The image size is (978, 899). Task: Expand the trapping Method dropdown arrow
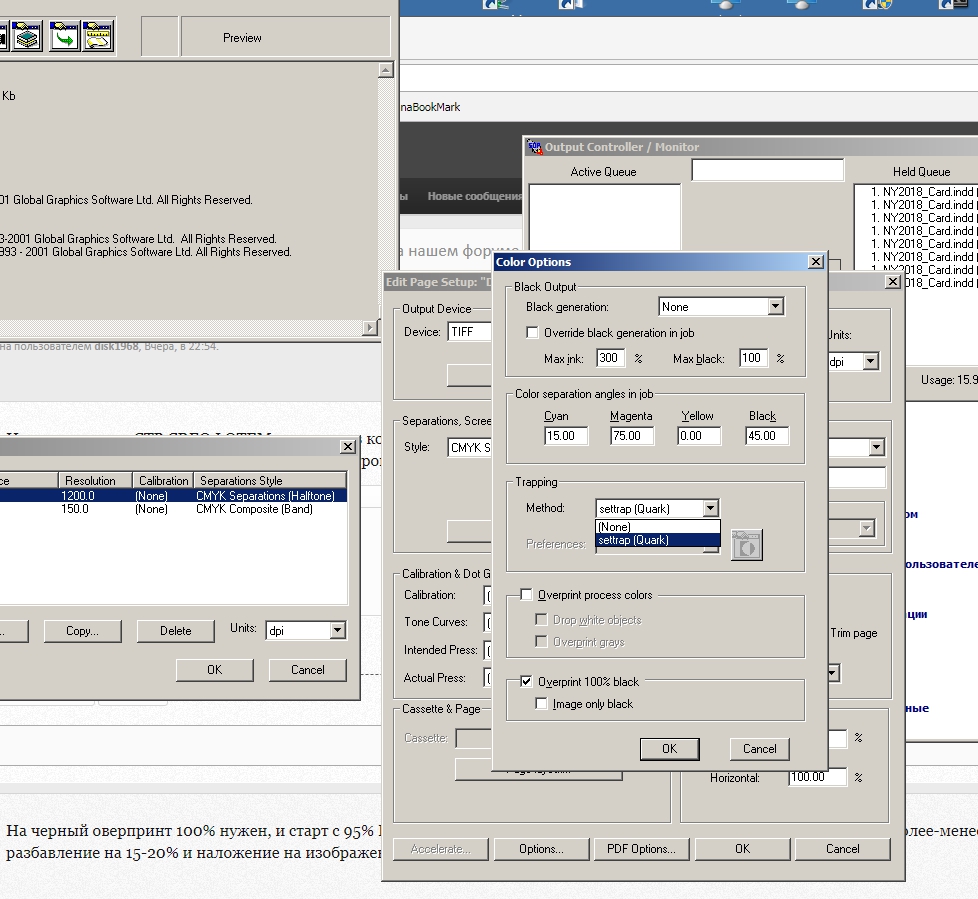pos(710,508)
